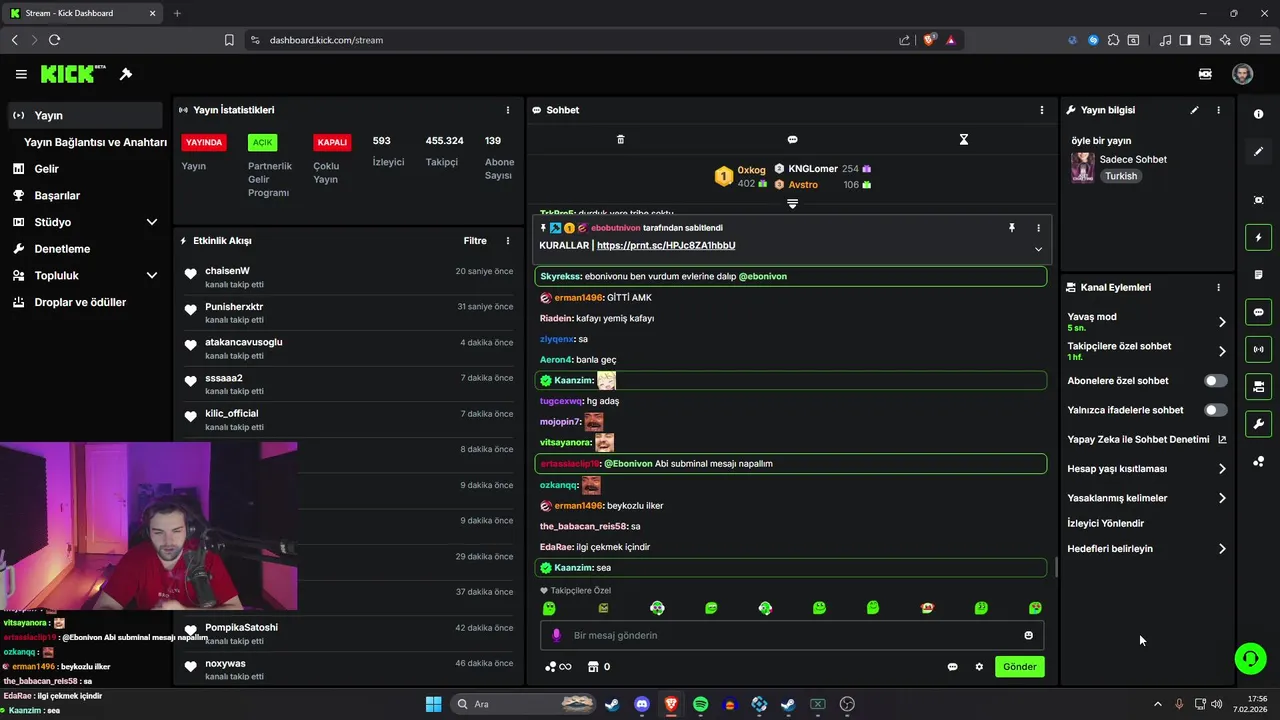Click the info icon in right sidebar
The width and height of the screenshot is (1280, 720).
[x=1258, y=114]
